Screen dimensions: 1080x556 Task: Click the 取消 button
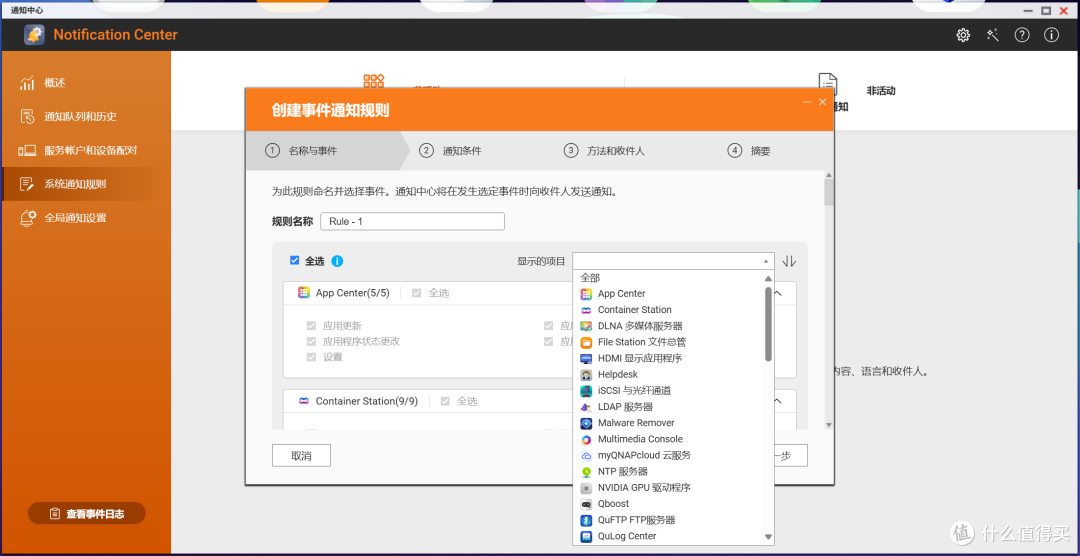coord(301,455)
